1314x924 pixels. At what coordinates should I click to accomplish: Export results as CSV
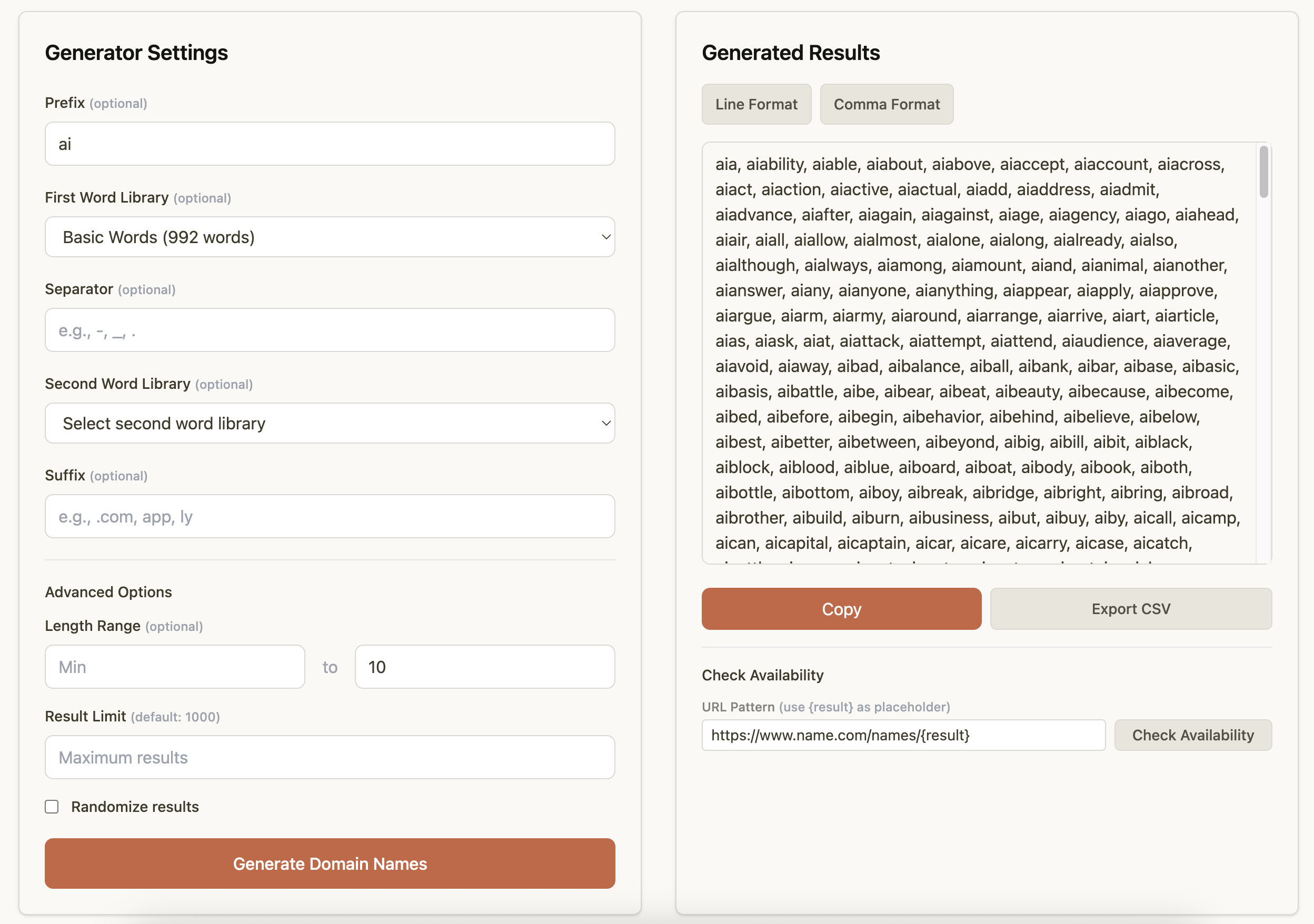(x=1130, y=609)
